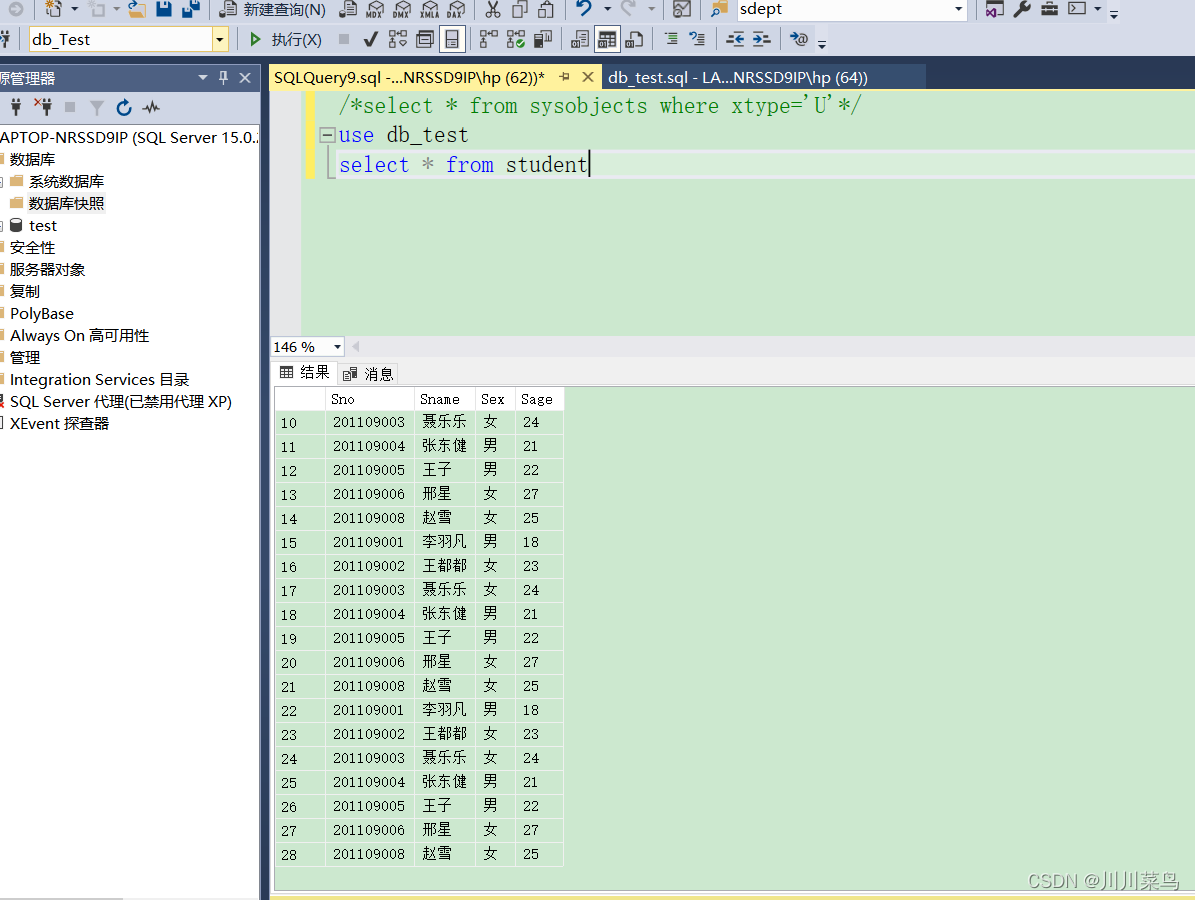Image resolution: width=1195 pixels, height=900 pixels.
Task: Create a DMX query
Action: (402, 9)
